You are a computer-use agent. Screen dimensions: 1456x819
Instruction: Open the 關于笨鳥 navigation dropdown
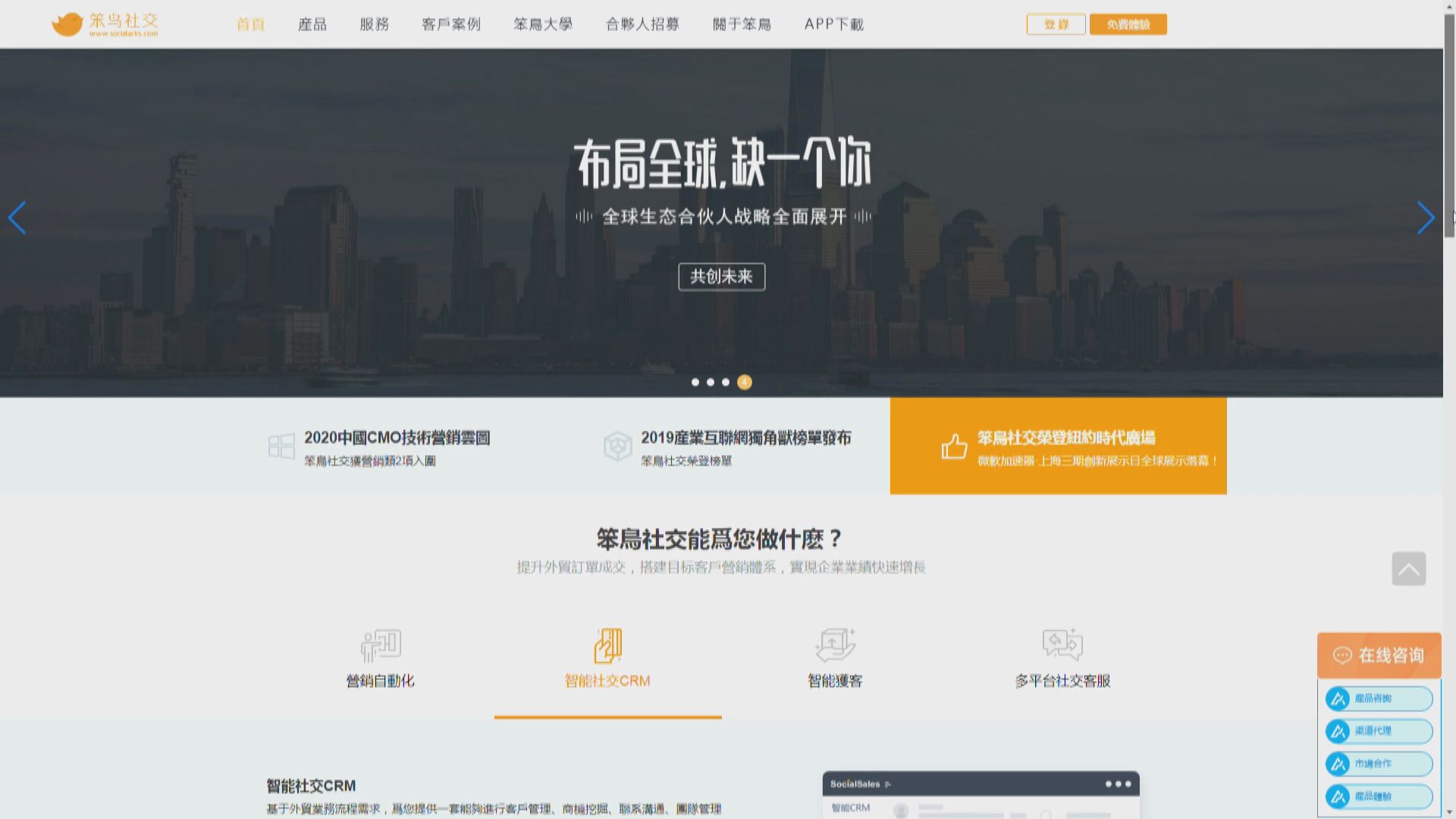tap(741, 24)
